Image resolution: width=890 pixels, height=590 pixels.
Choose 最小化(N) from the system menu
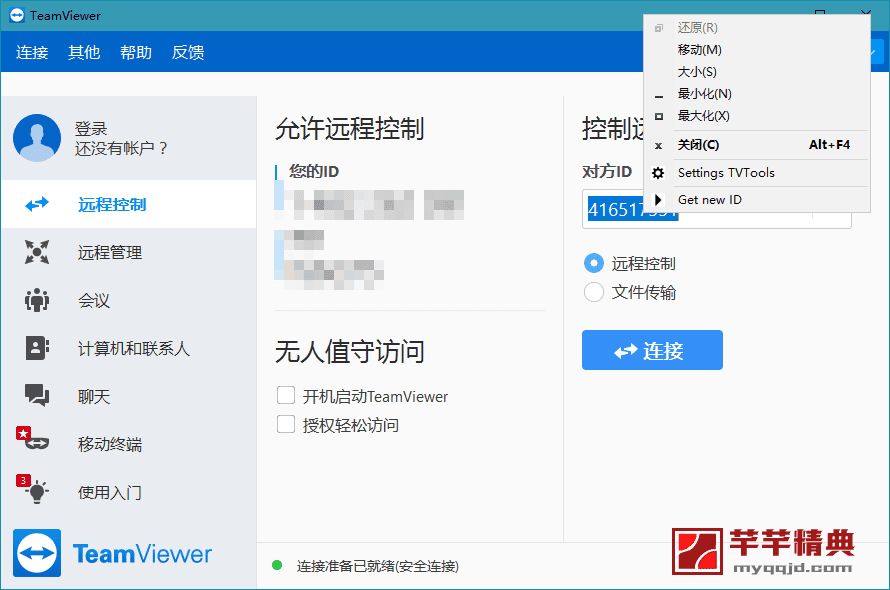pyautogui.click(x=757, y=94)
